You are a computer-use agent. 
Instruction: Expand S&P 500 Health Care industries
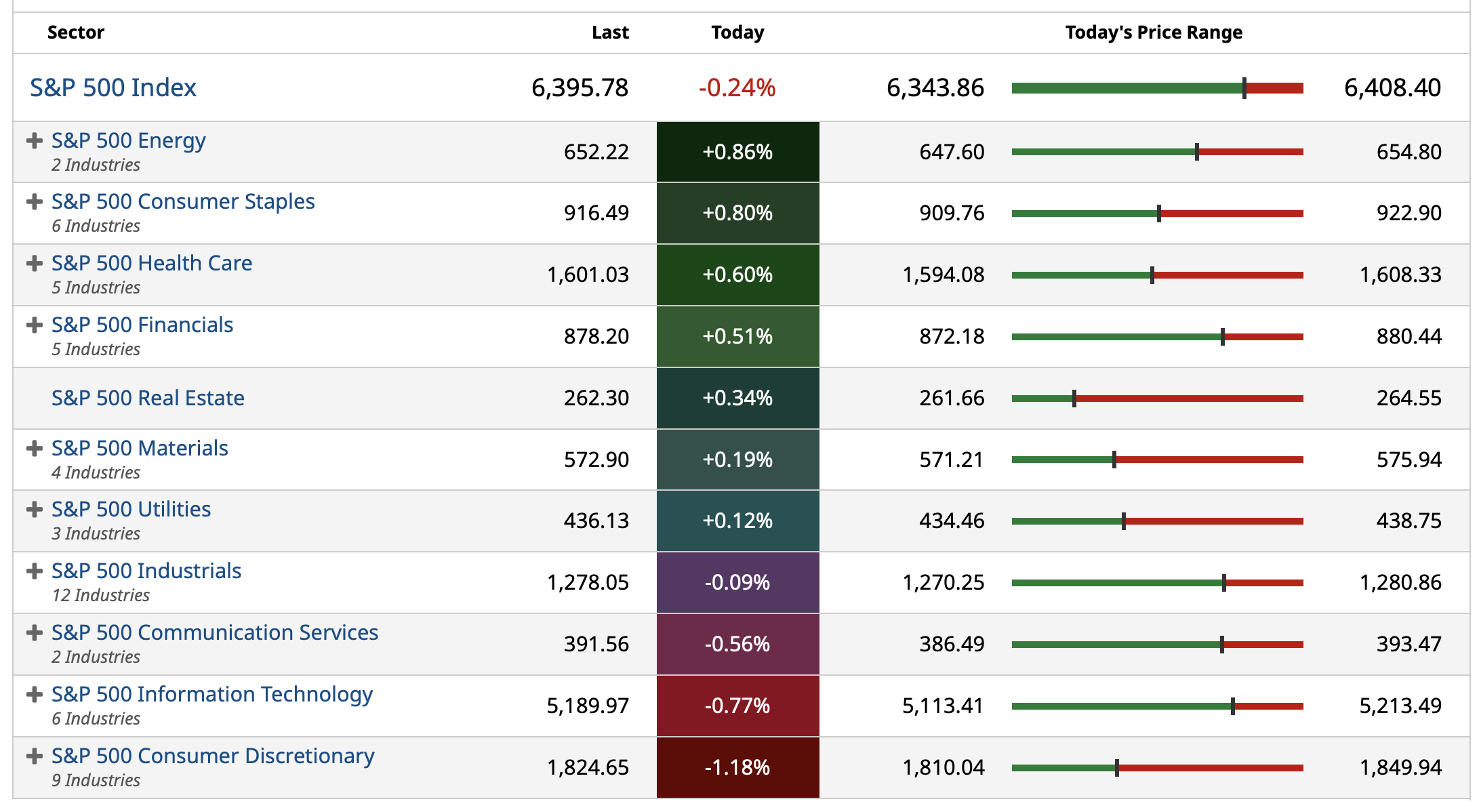click(34, 264)
